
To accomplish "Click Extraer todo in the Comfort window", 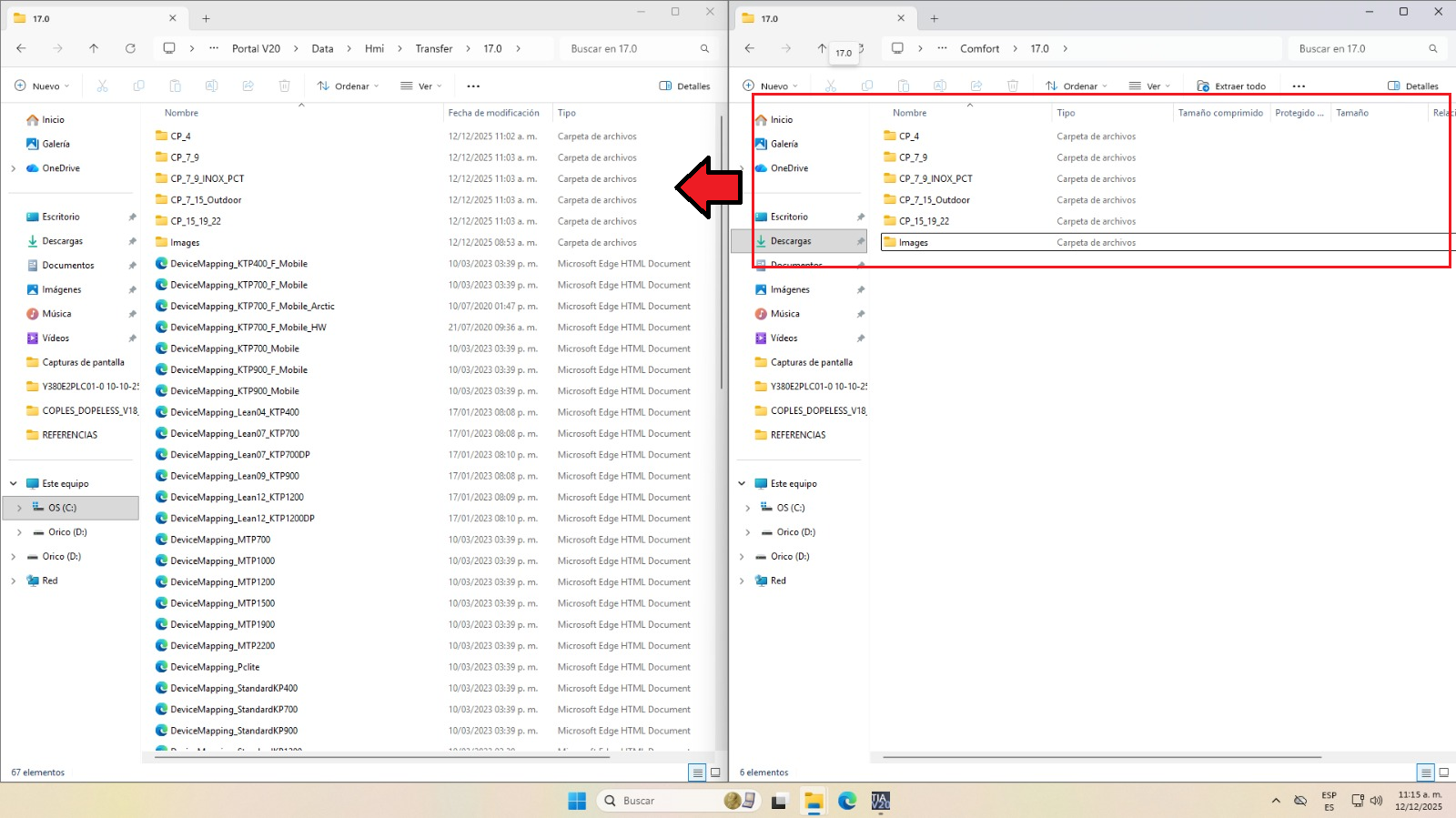I will 1231,86.
